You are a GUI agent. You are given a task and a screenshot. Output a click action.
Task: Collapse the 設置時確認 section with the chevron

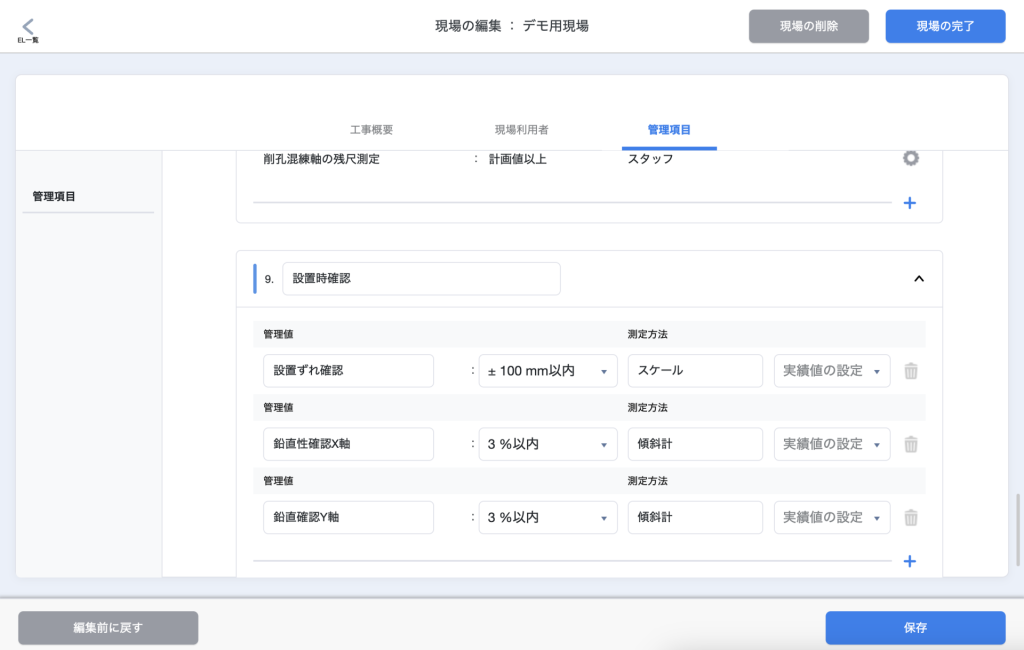click(x=918, y=279)
